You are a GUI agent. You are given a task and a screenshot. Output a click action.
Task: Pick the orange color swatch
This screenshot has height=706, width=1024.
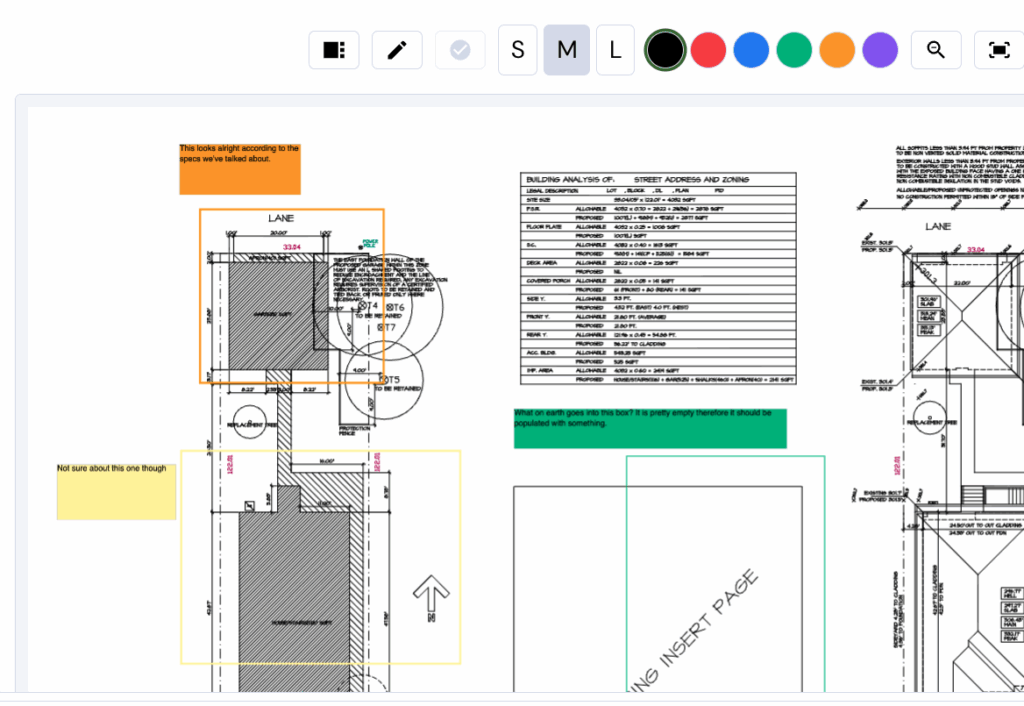837,50
